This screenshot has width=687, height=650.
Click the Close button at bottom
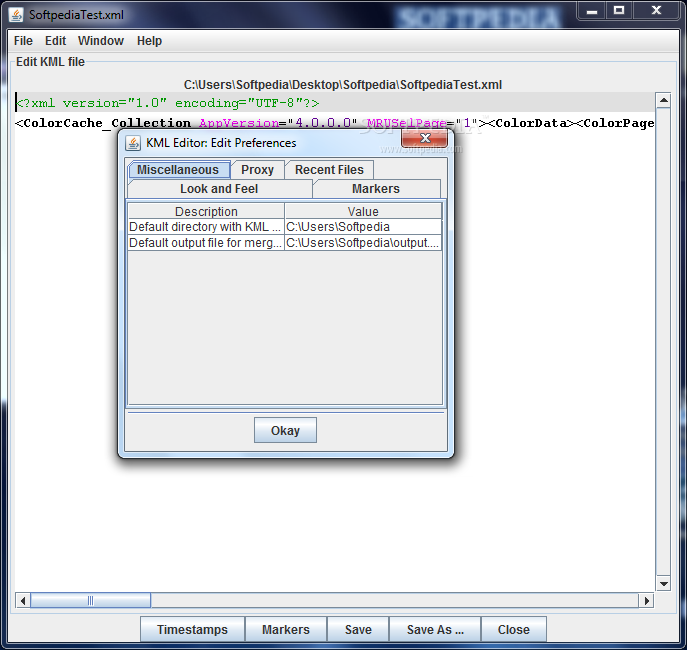(513, 629)
